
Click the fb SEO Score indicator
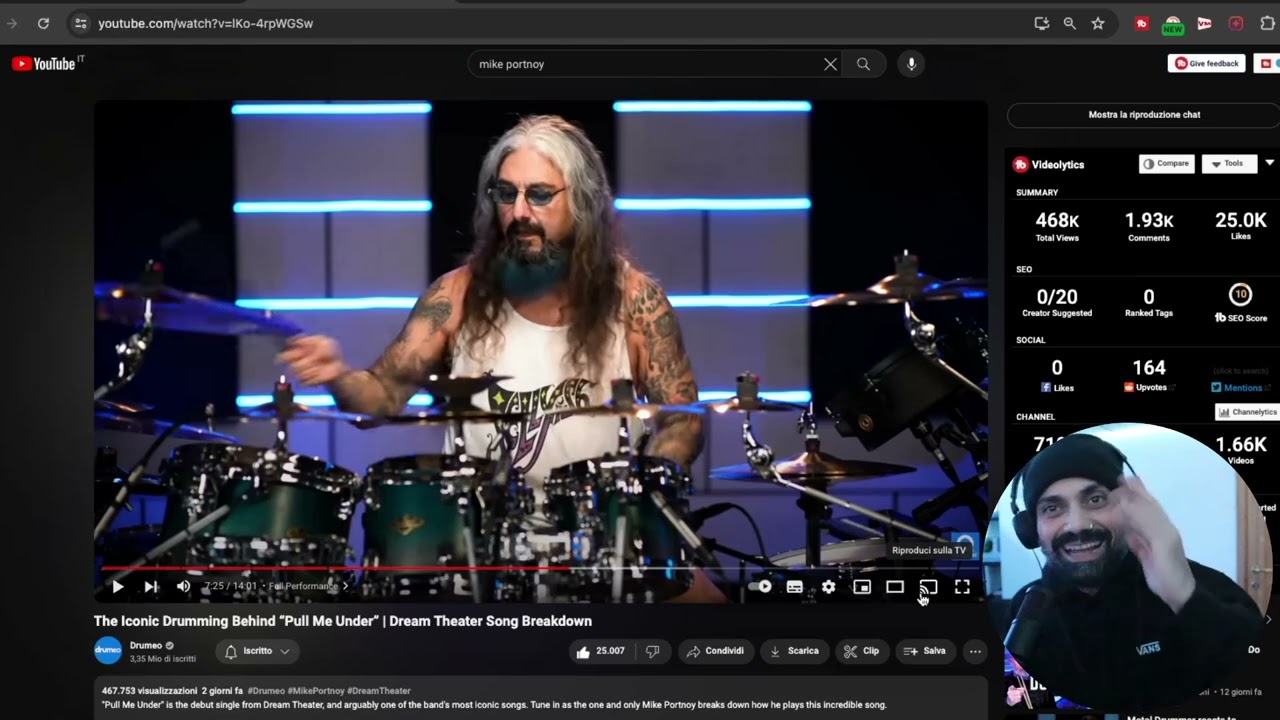[x=1240, y=304]
